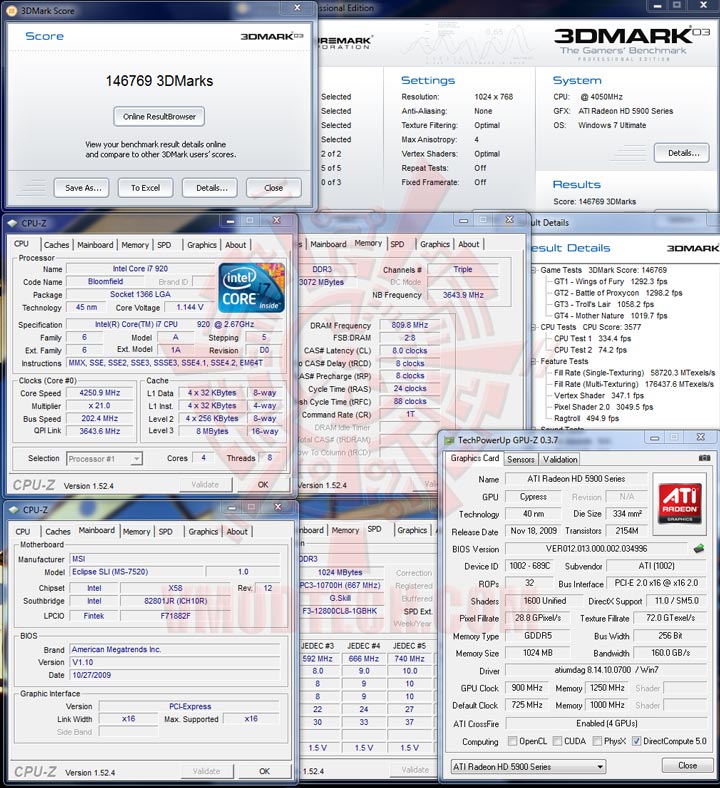The image size is (720, 788).
Task: Open Details in 3DMark Score dialog
Action: point(212,188)
